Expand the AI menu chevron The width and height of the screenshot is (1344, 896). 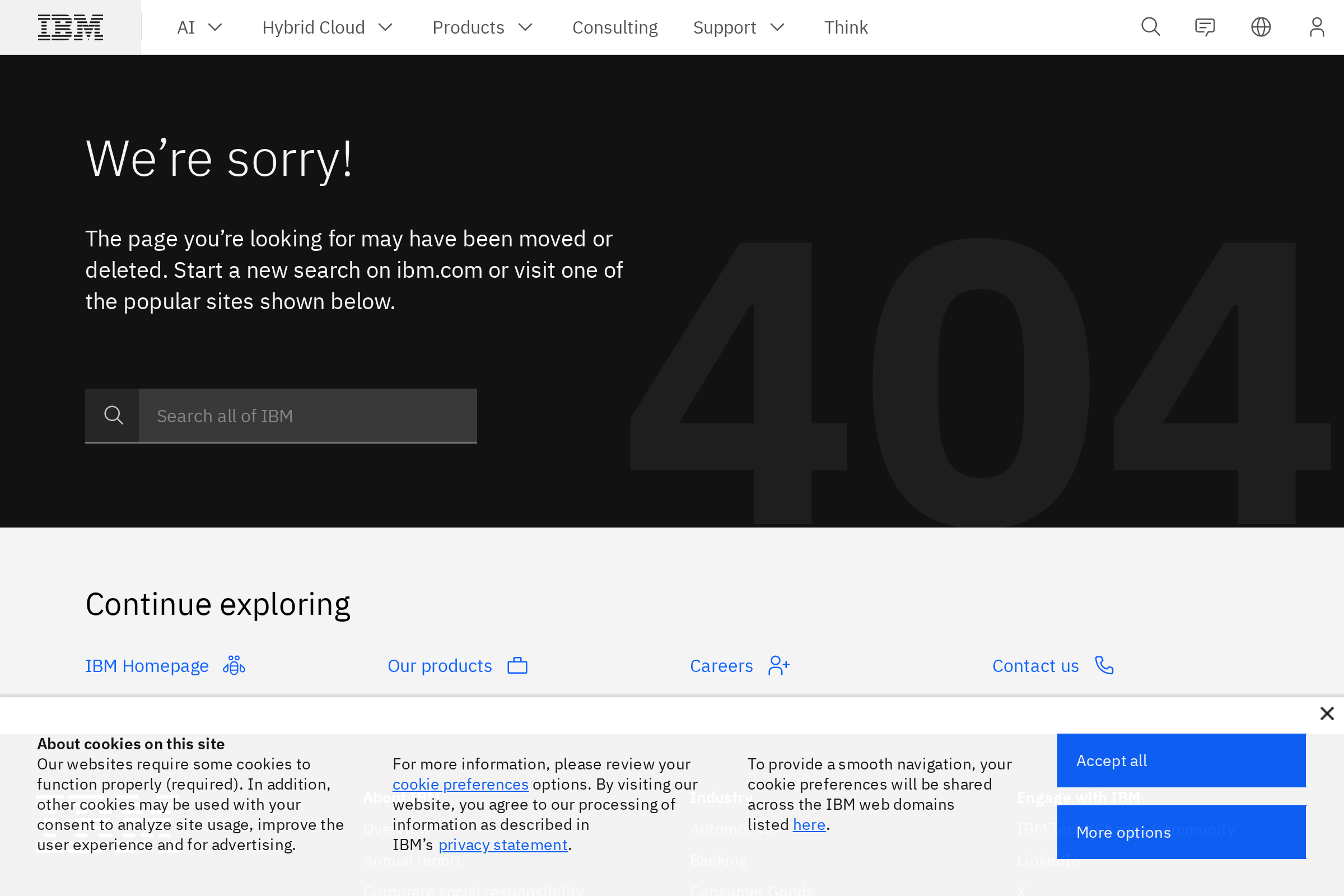(215, 27)
